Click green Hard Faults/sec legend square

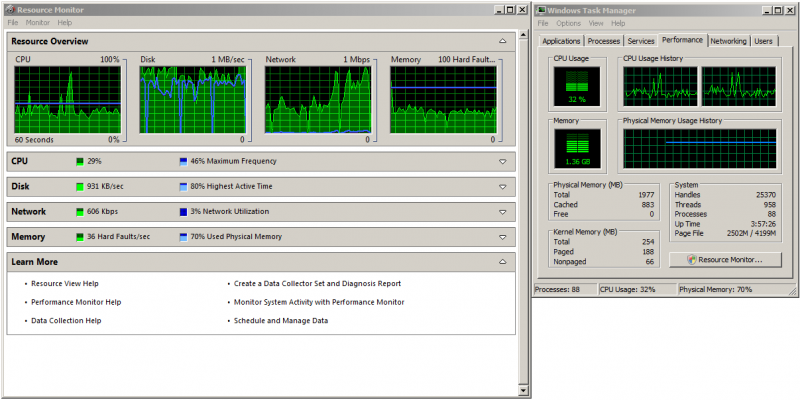click(x=80, y=237)
